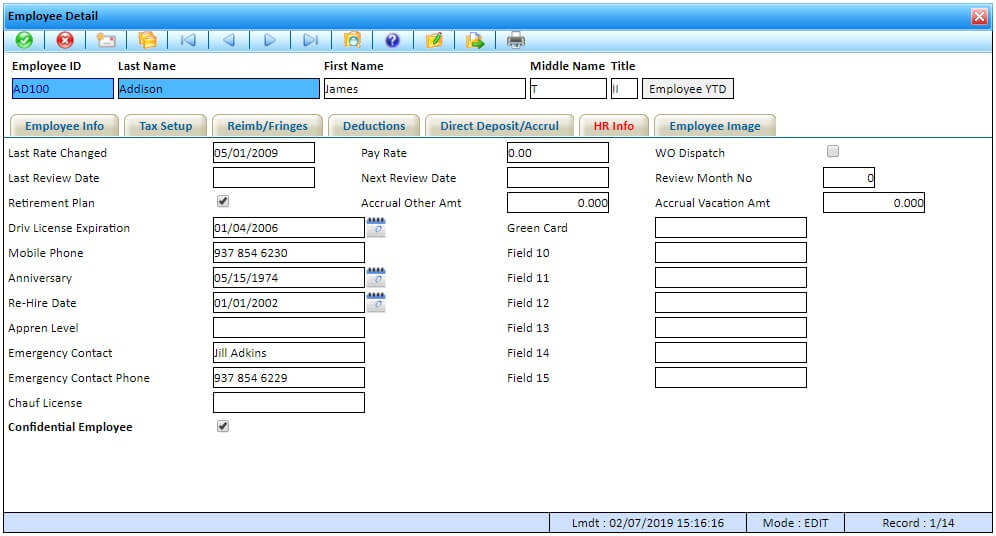Click the Green Card field
This screenshot has height=536, width=996.
[x=731, y=227]
